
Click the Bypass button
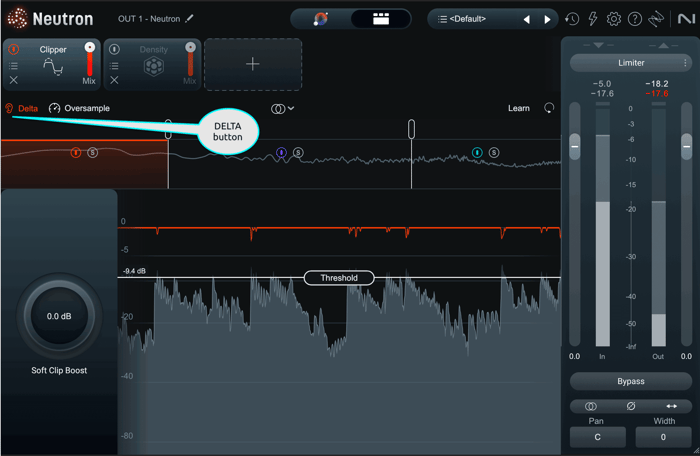pyautogui.click(x=631, y=381)
